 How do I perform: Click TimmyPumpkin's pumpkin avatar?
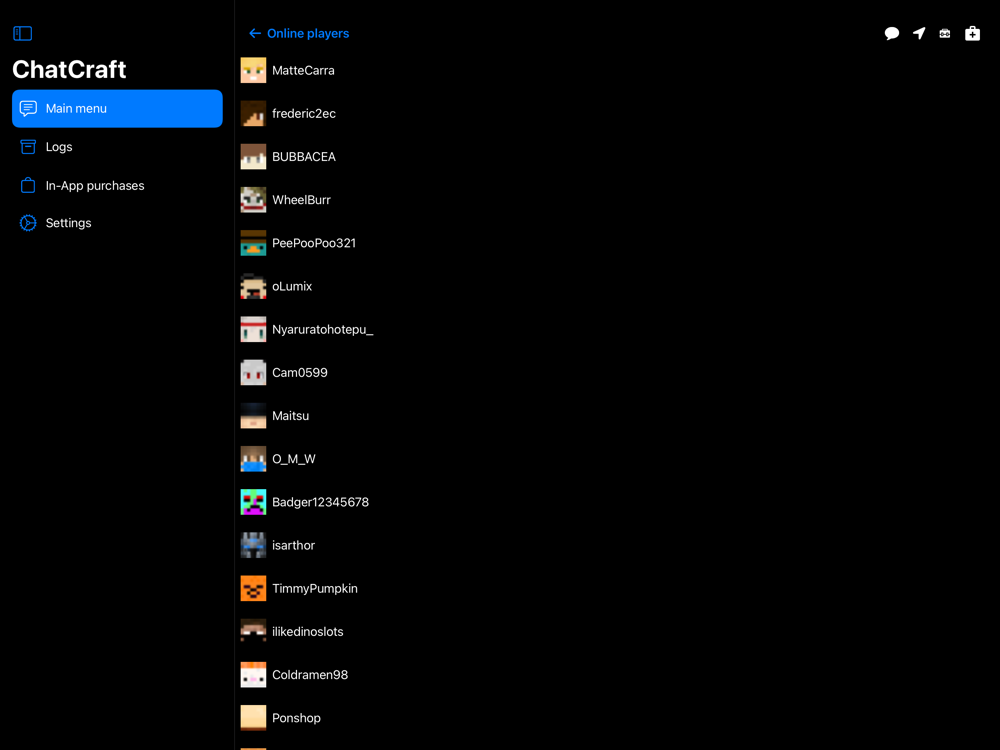[253, 589]
